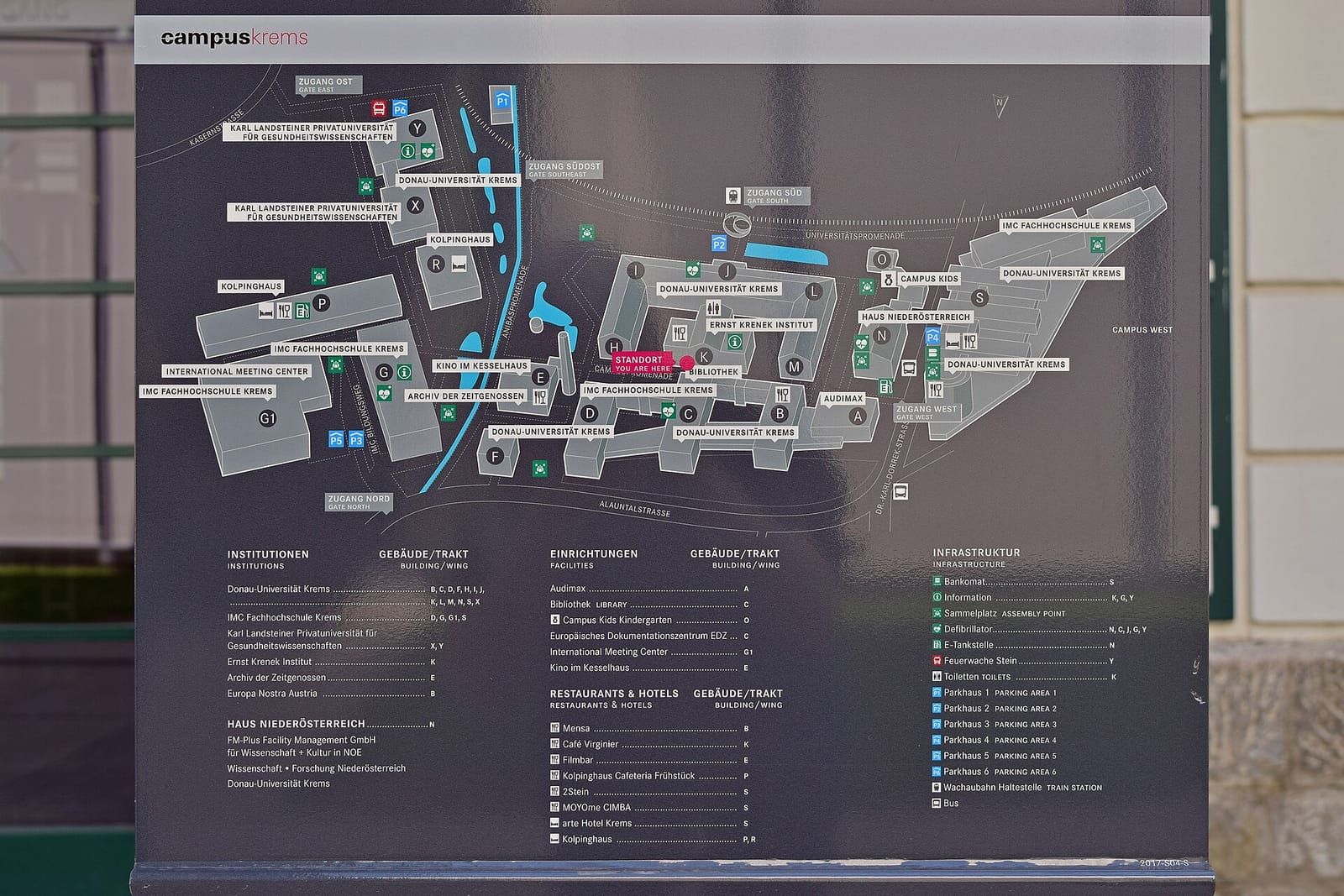Click the 'International Meeting Center' map label
Screen dimensions: 1344x896
[x=237, y=371]
